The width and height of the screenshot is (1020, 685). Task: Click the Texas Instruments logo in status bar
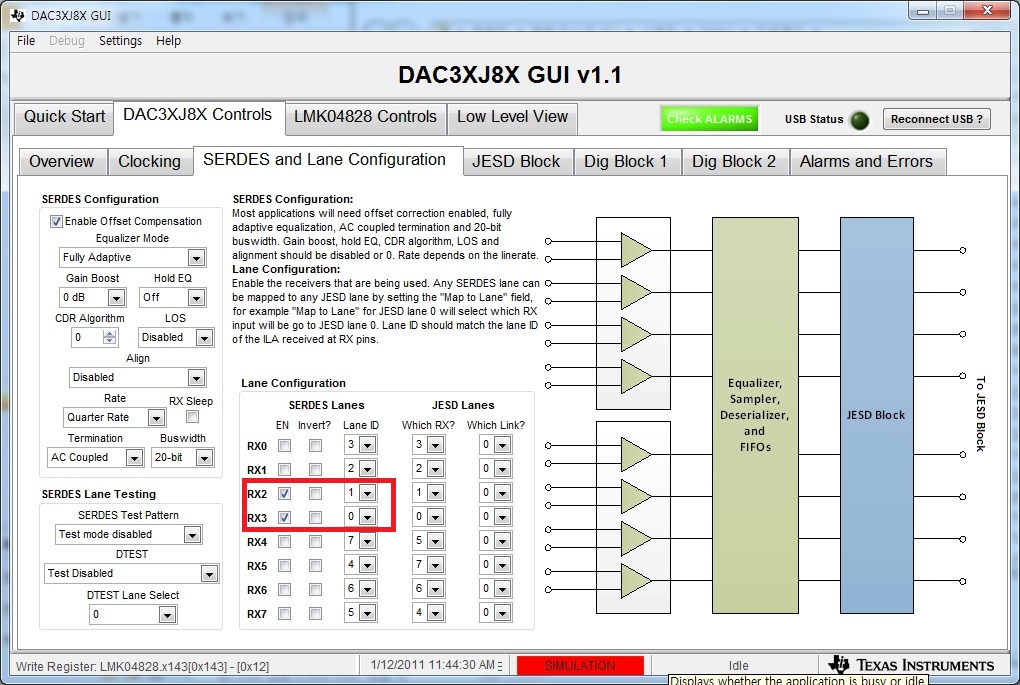911,665
